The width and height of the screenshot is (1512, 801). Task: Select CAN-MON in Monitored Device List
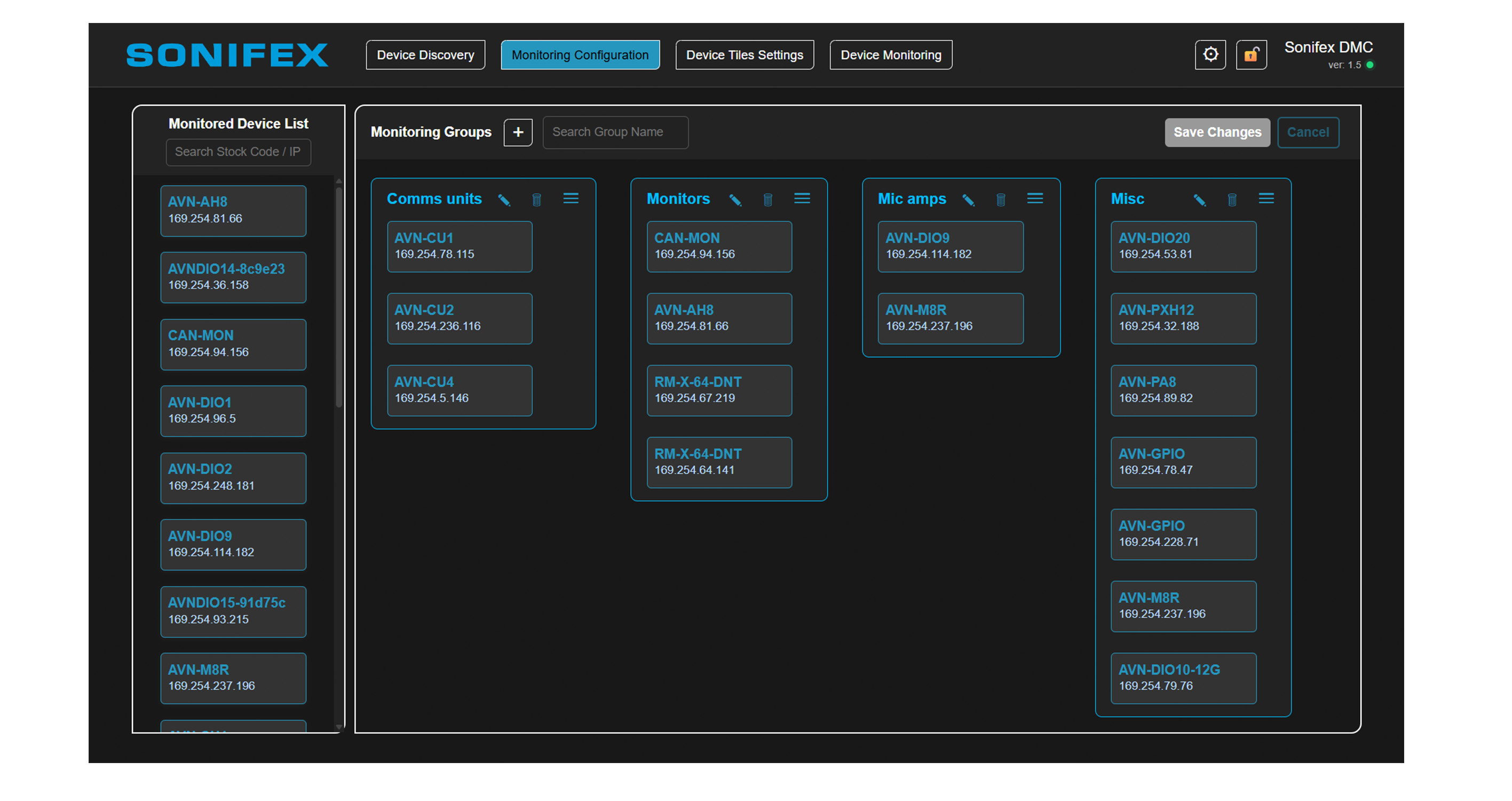(x=233, y=344)
